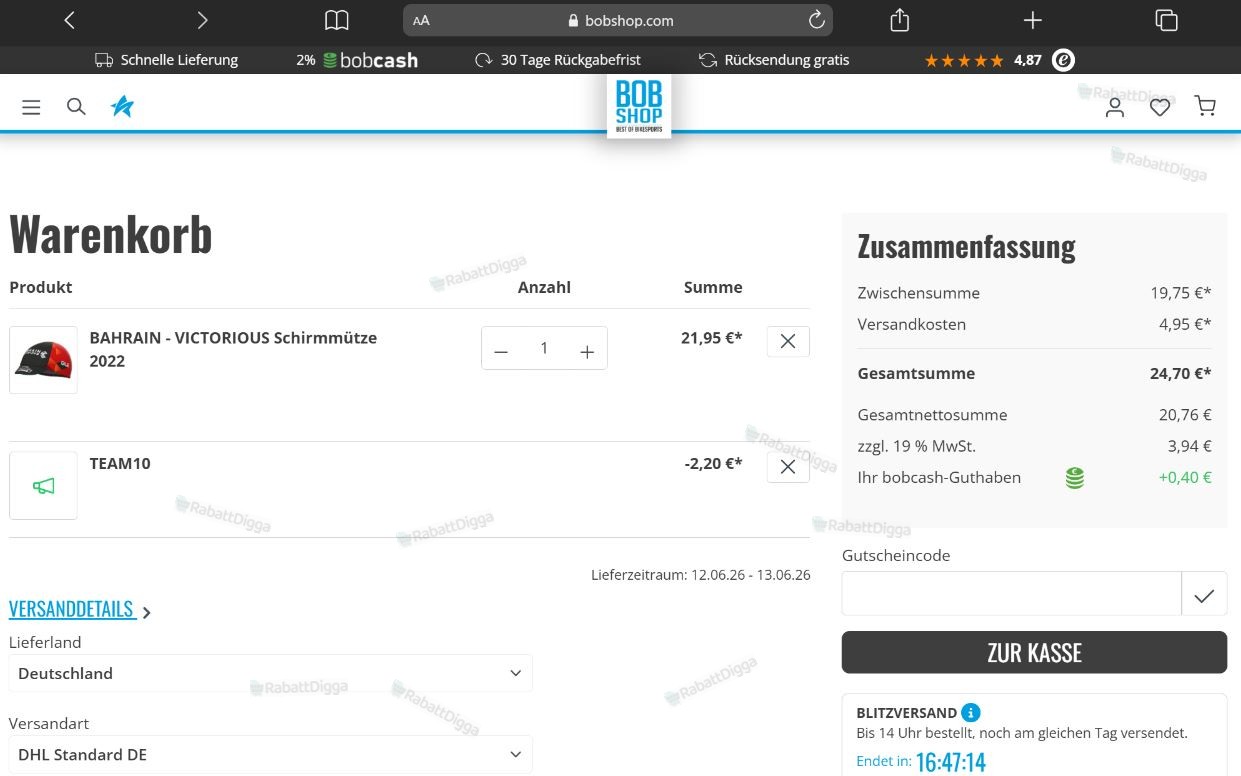This screenshot has height=776, width=1241.
Task: Open the search magnifier
Action: point(76,106)
